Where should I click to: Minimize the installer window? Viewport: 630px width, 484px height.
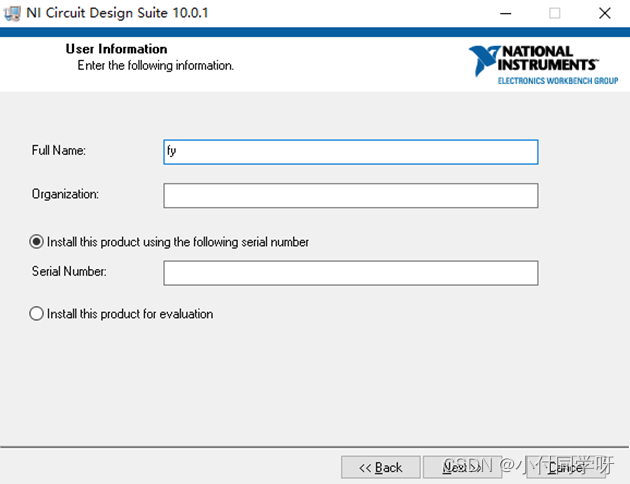pyautogui.click(x=505, y=13)
